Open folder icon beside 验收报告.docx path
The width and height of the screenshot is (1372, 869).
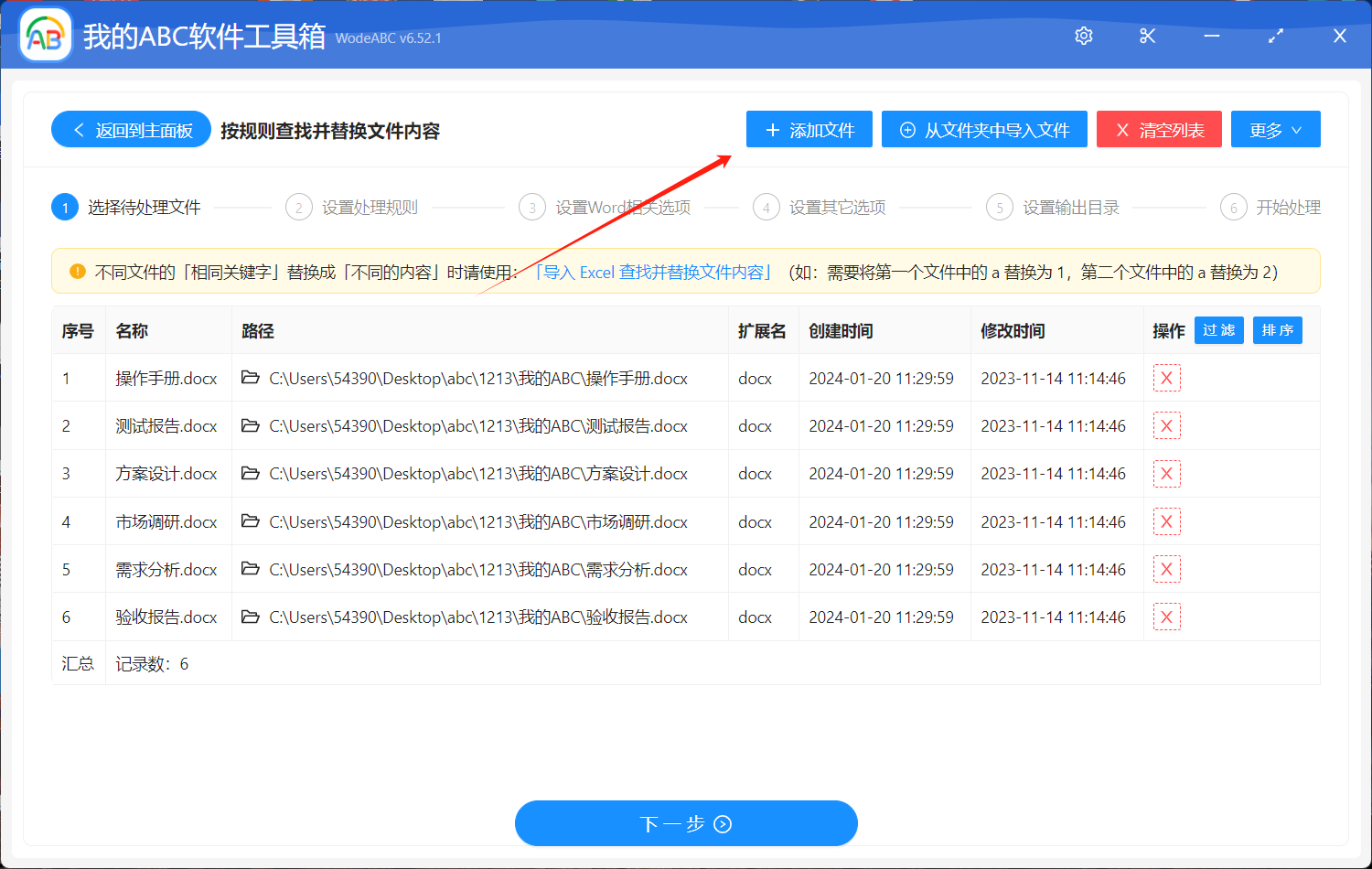251,617
